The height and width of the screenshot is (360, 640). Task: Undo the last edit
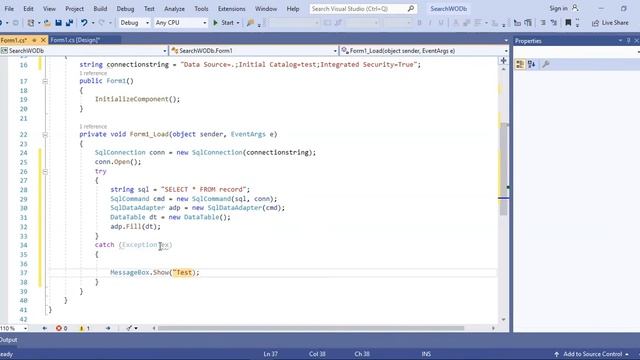[84, 23]
